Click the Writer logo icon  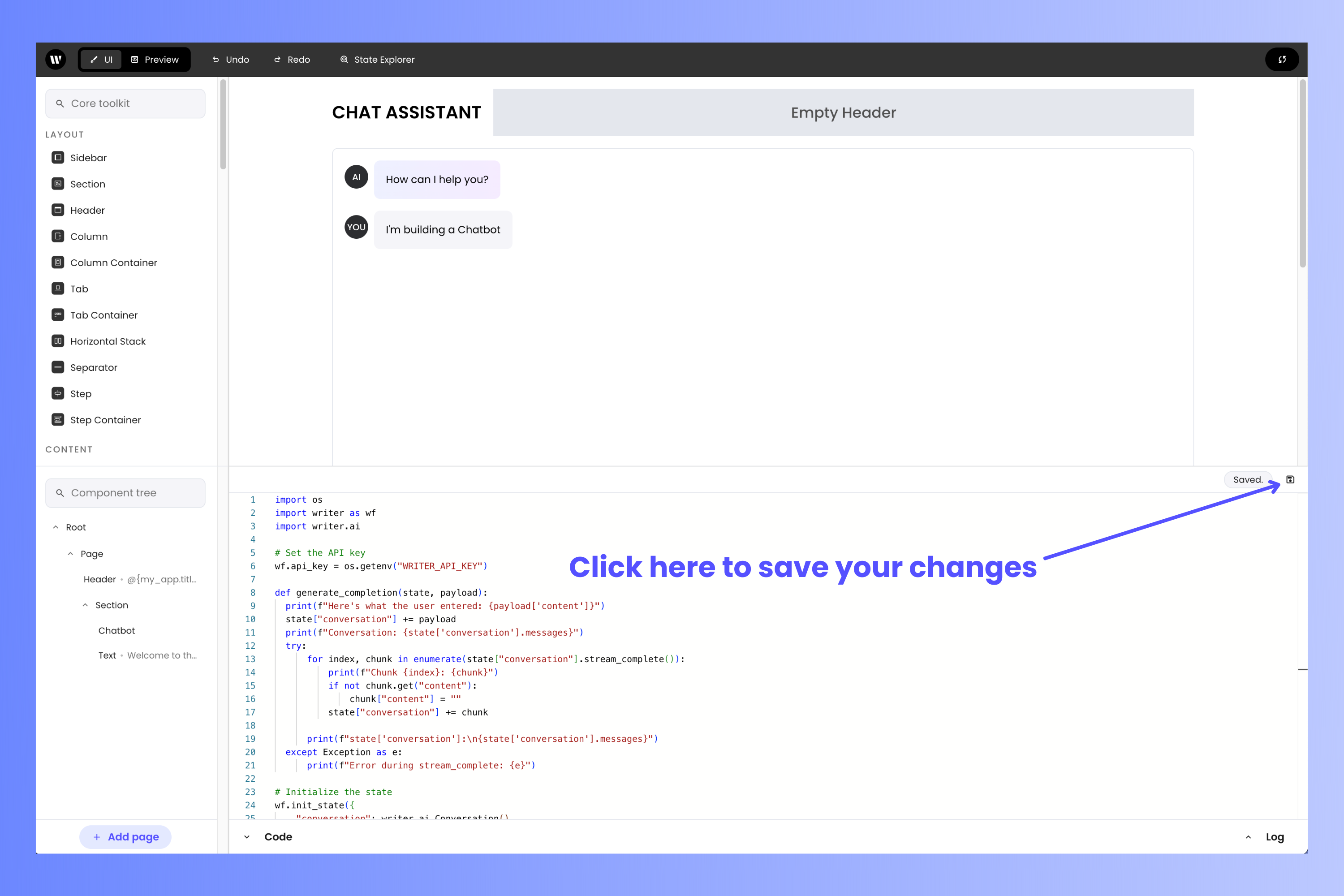(56, 60)
